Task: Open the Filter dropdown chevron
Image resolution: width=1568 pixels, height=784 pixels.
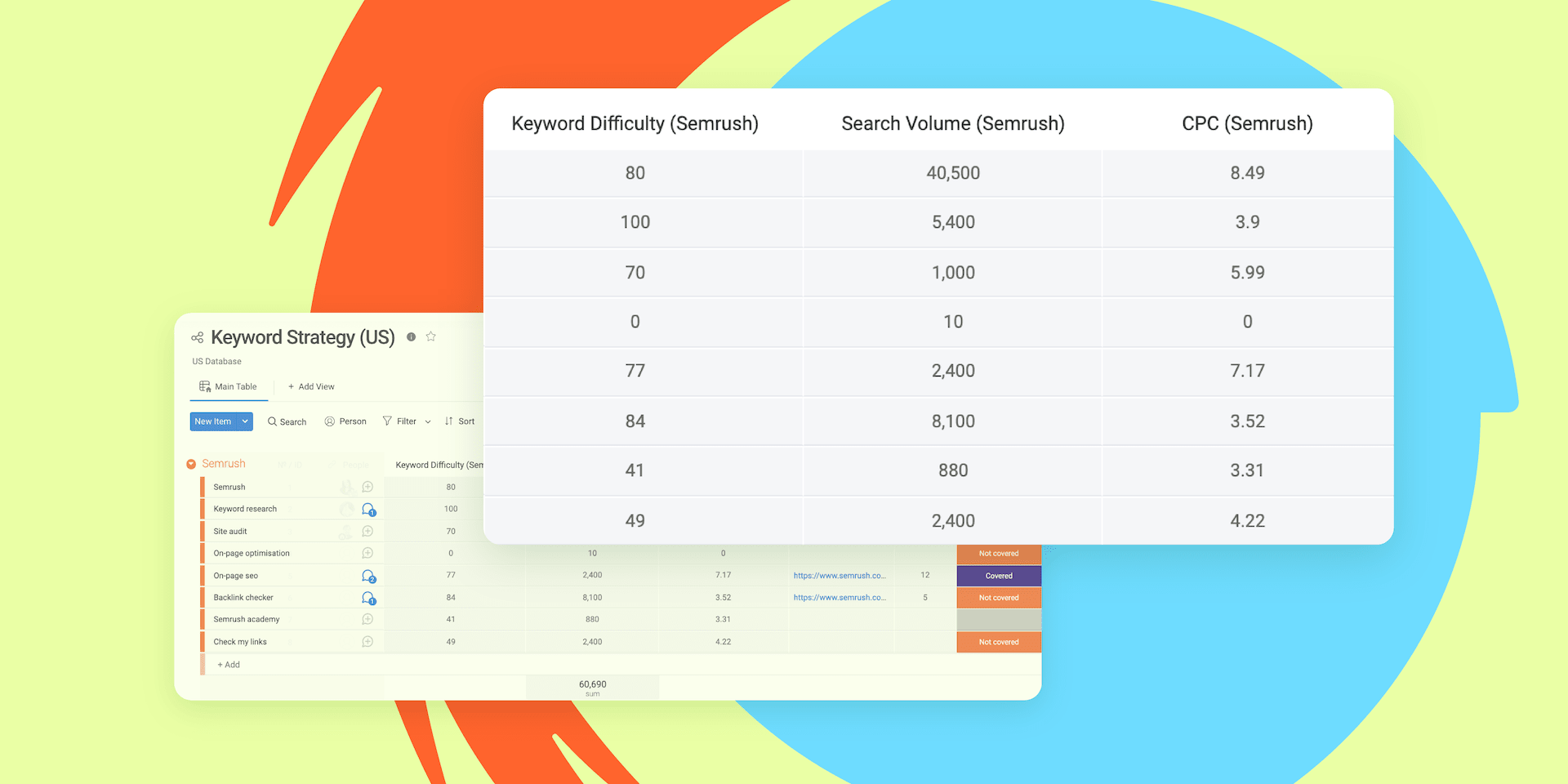Action: click(428, 422)
